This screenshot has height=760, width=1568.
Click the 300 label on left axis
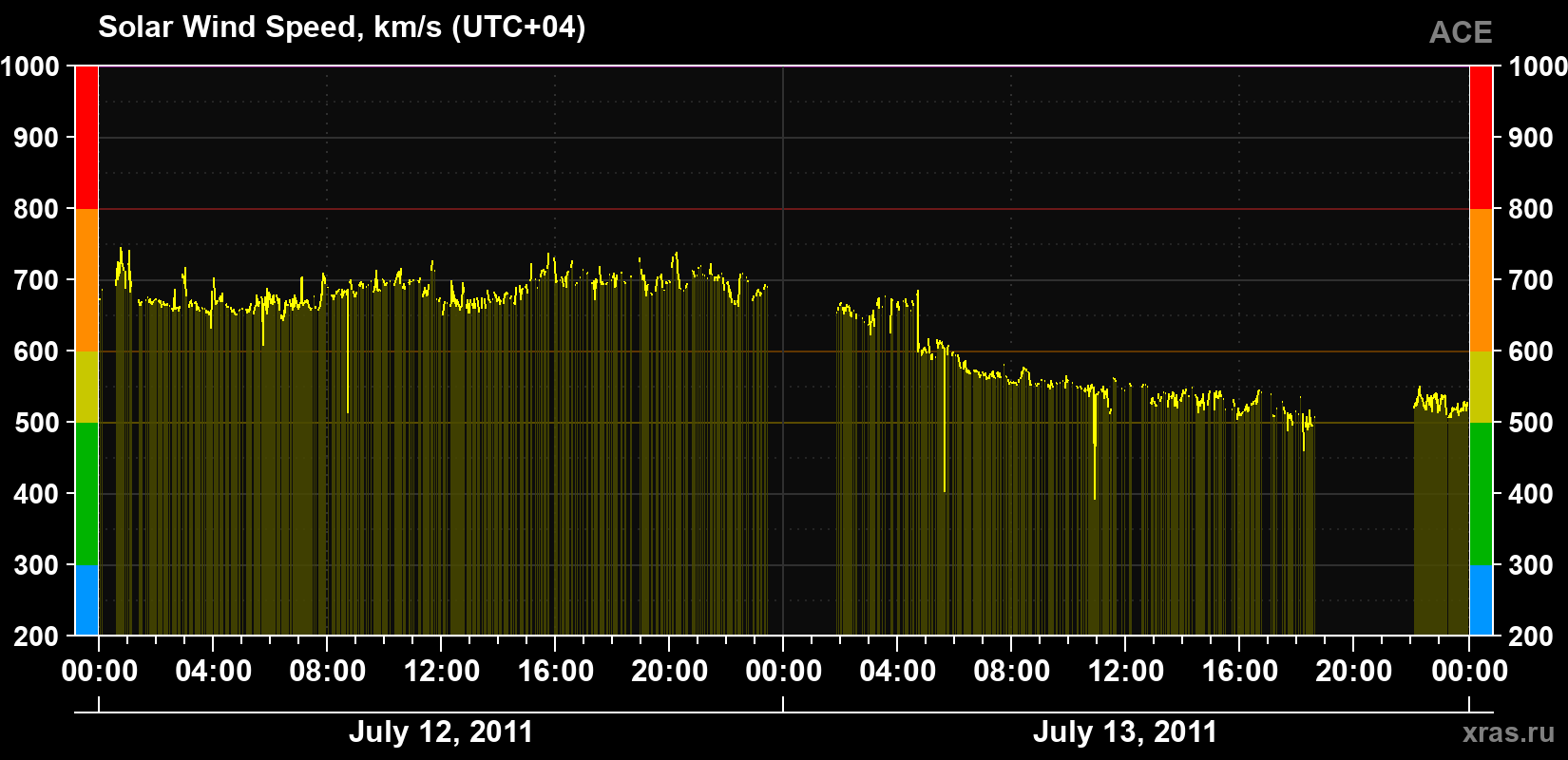click(36, 565)
